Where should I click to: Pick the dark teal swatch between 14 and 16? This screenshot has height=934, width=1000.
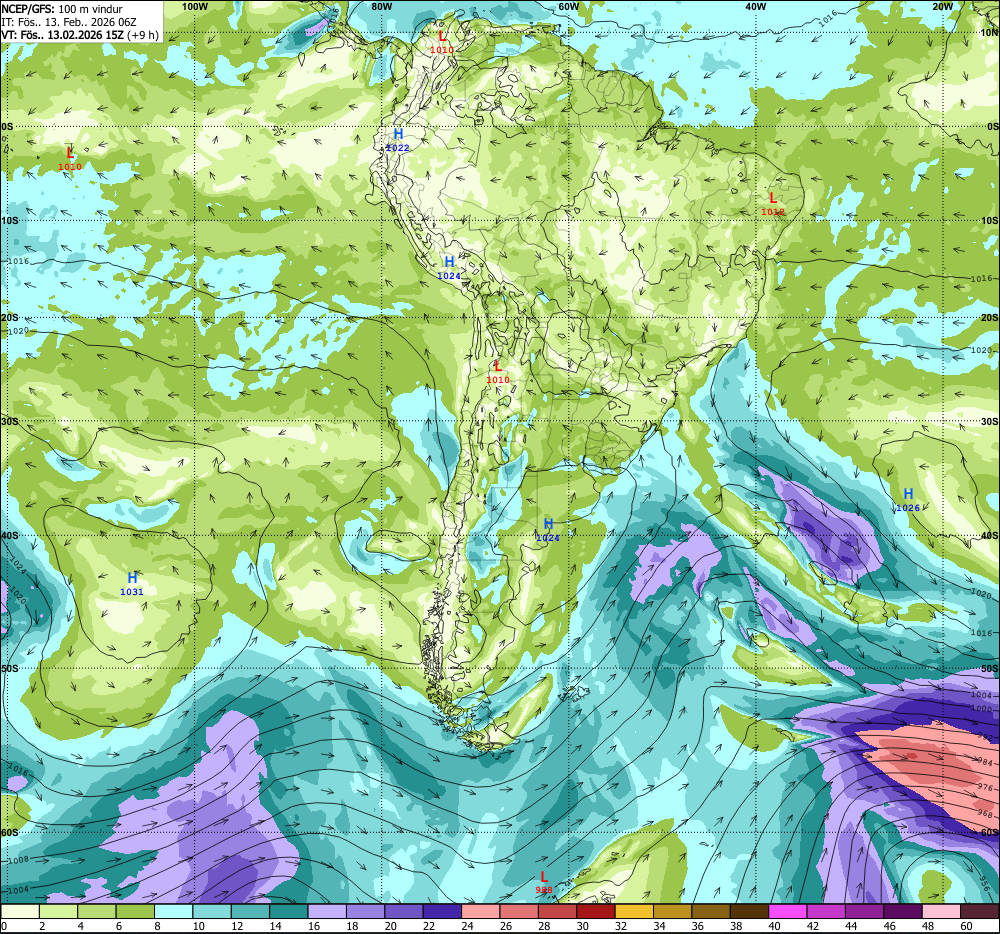289,912
